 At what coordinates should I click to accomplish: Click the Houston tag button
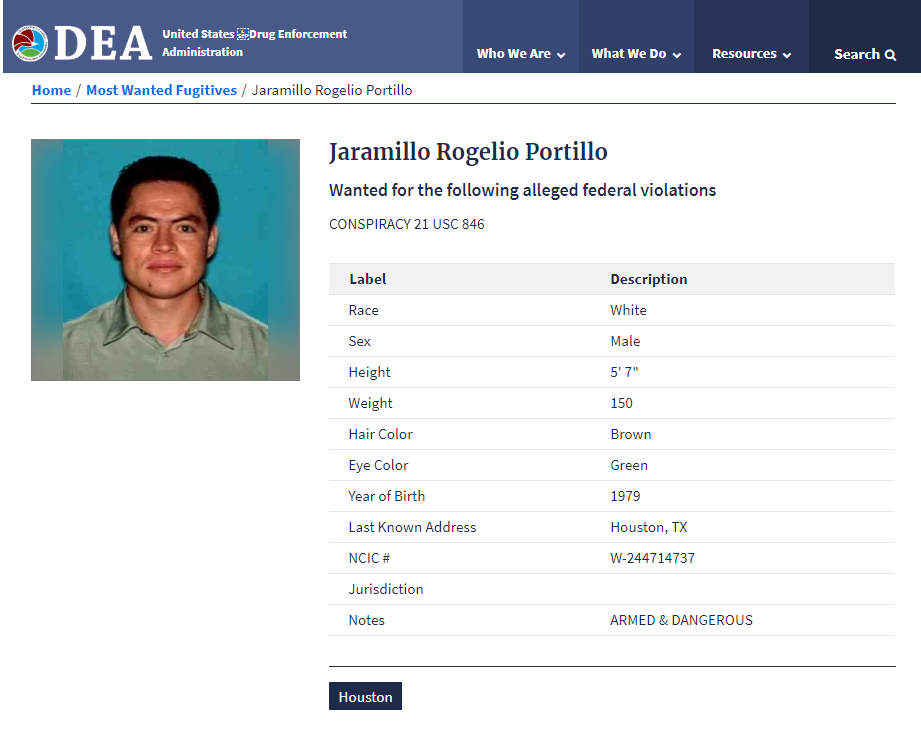pyautogui.click(x=365, y=697)
